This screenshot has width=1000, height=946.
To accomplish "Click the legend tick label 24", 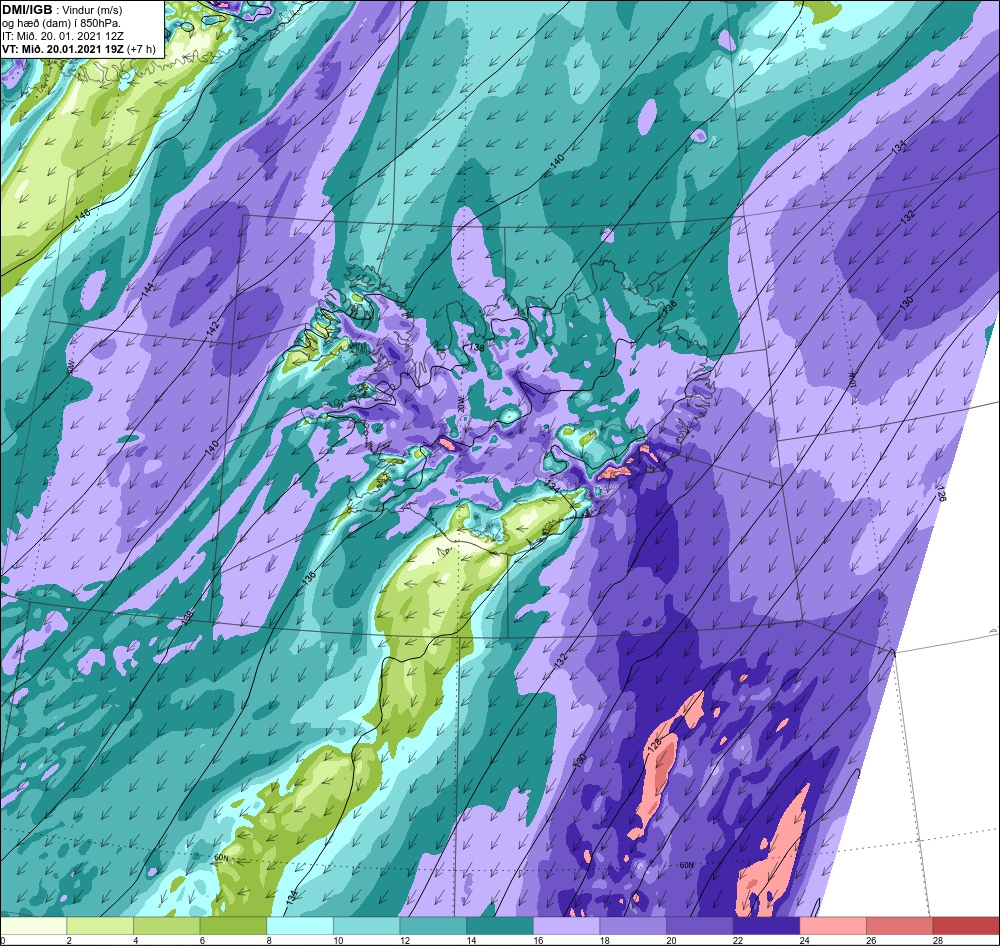I will pos(804,940).
